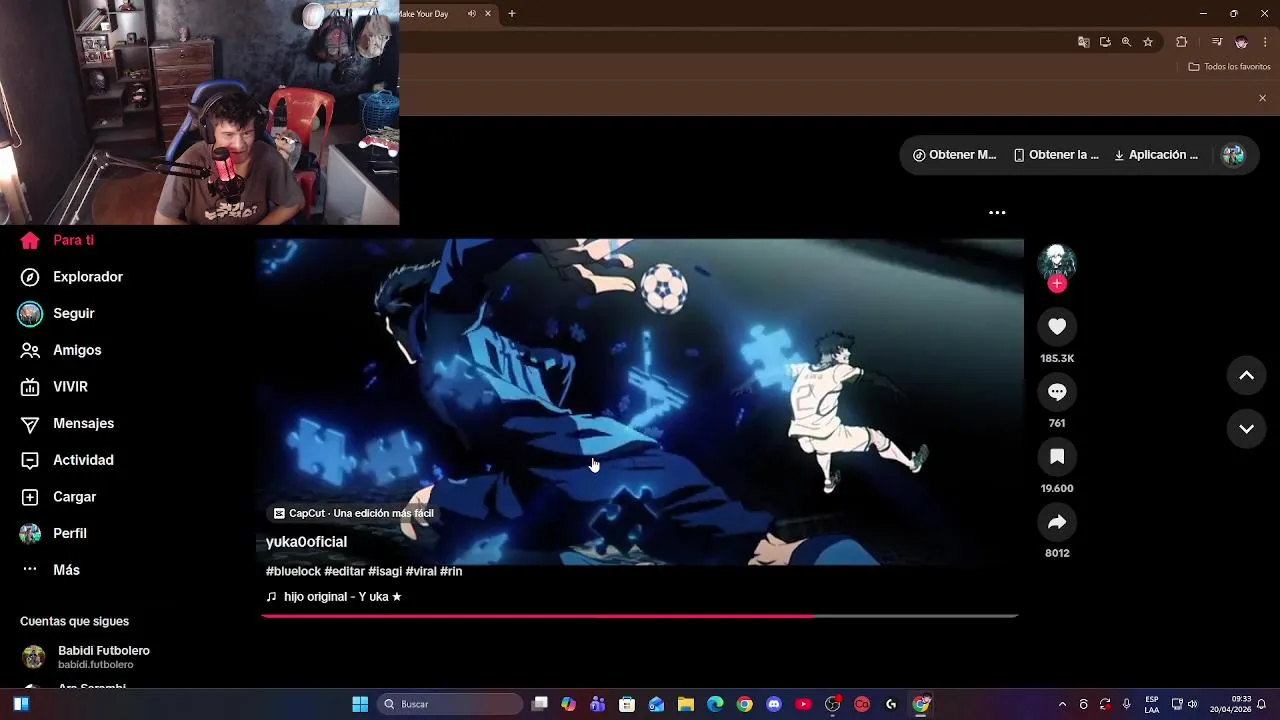
Task: Open taskbar clock showing 09:33
Action: tap(1230, 704)
